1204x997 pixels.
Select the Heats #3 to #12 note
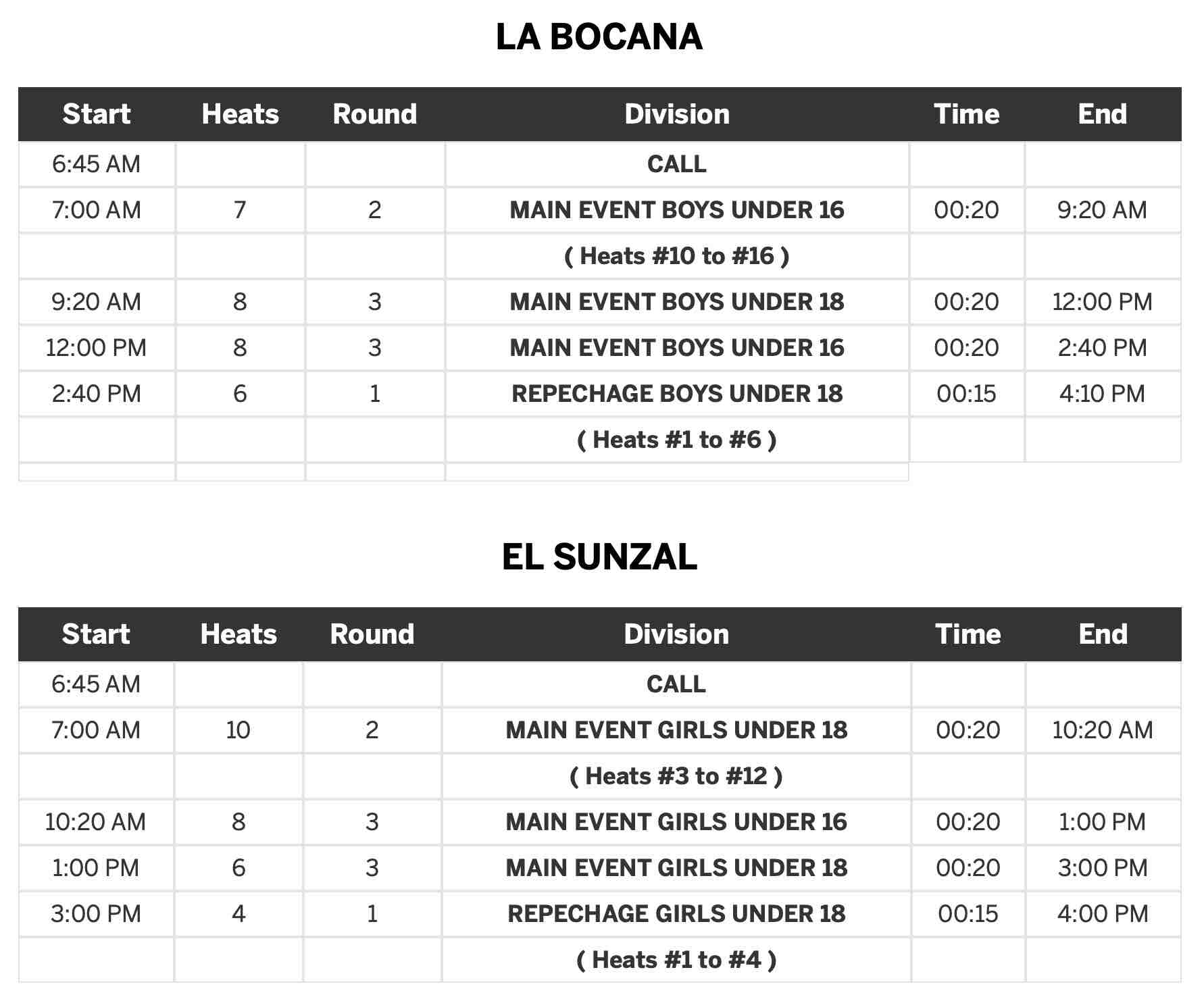tap(676, 776)
